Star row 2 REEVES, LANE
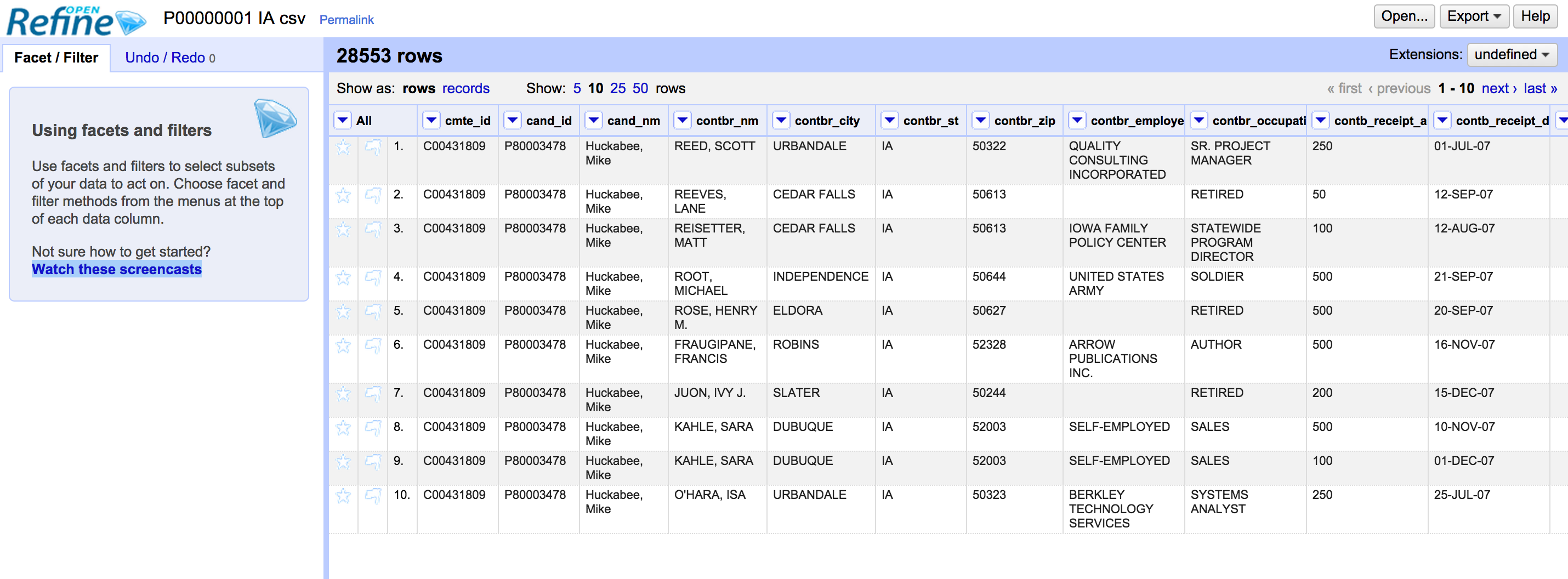Image resolution: width=1568 pixels, height=579 pixels. [x=343, y=195]
